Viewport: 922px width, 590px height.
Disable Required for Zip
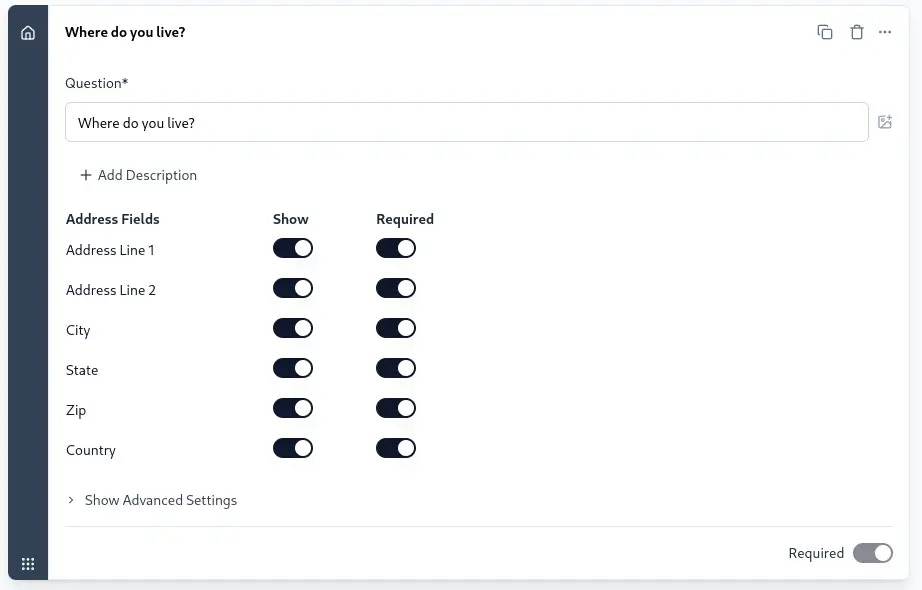[x=396, y=408]
